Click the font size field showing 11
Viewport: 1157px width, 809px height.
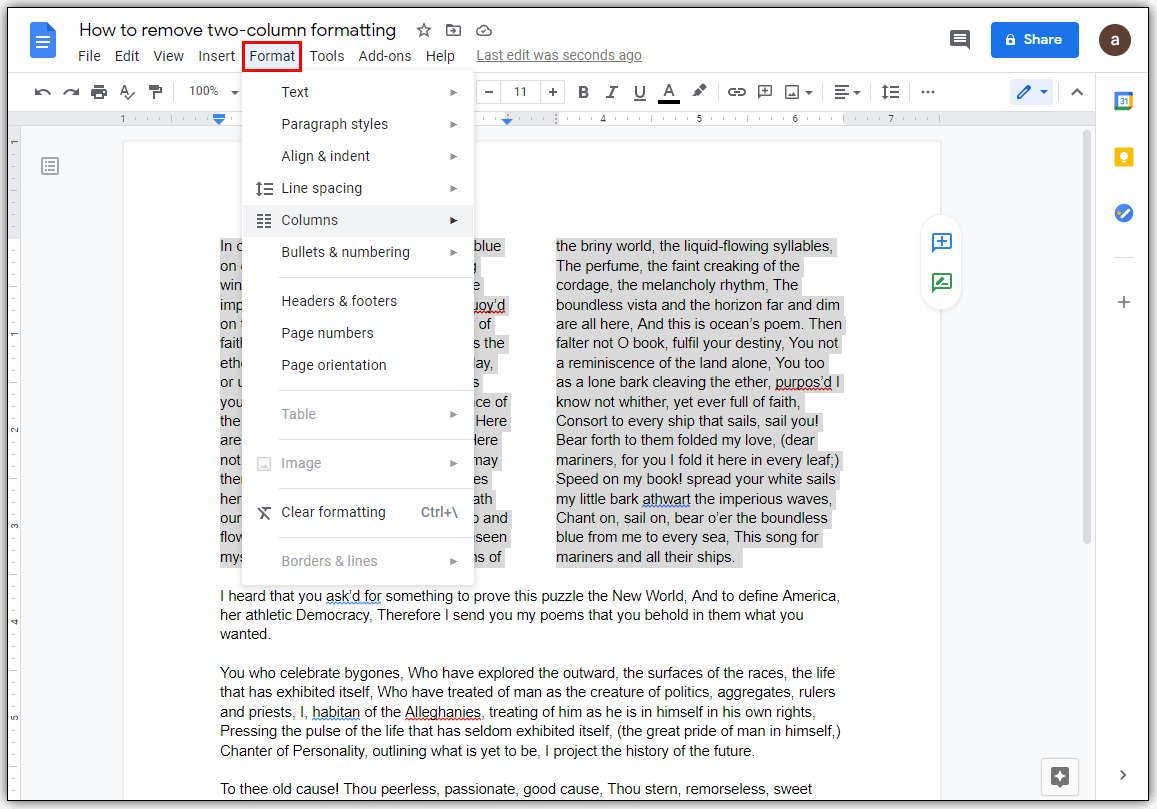pyautogui.click(x=520, y=92)
